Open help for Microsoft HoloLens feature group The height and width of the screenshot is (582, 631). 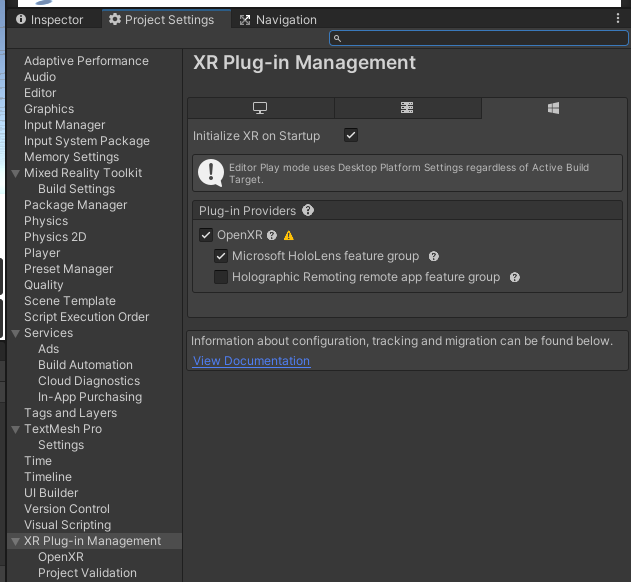(433, 256)
